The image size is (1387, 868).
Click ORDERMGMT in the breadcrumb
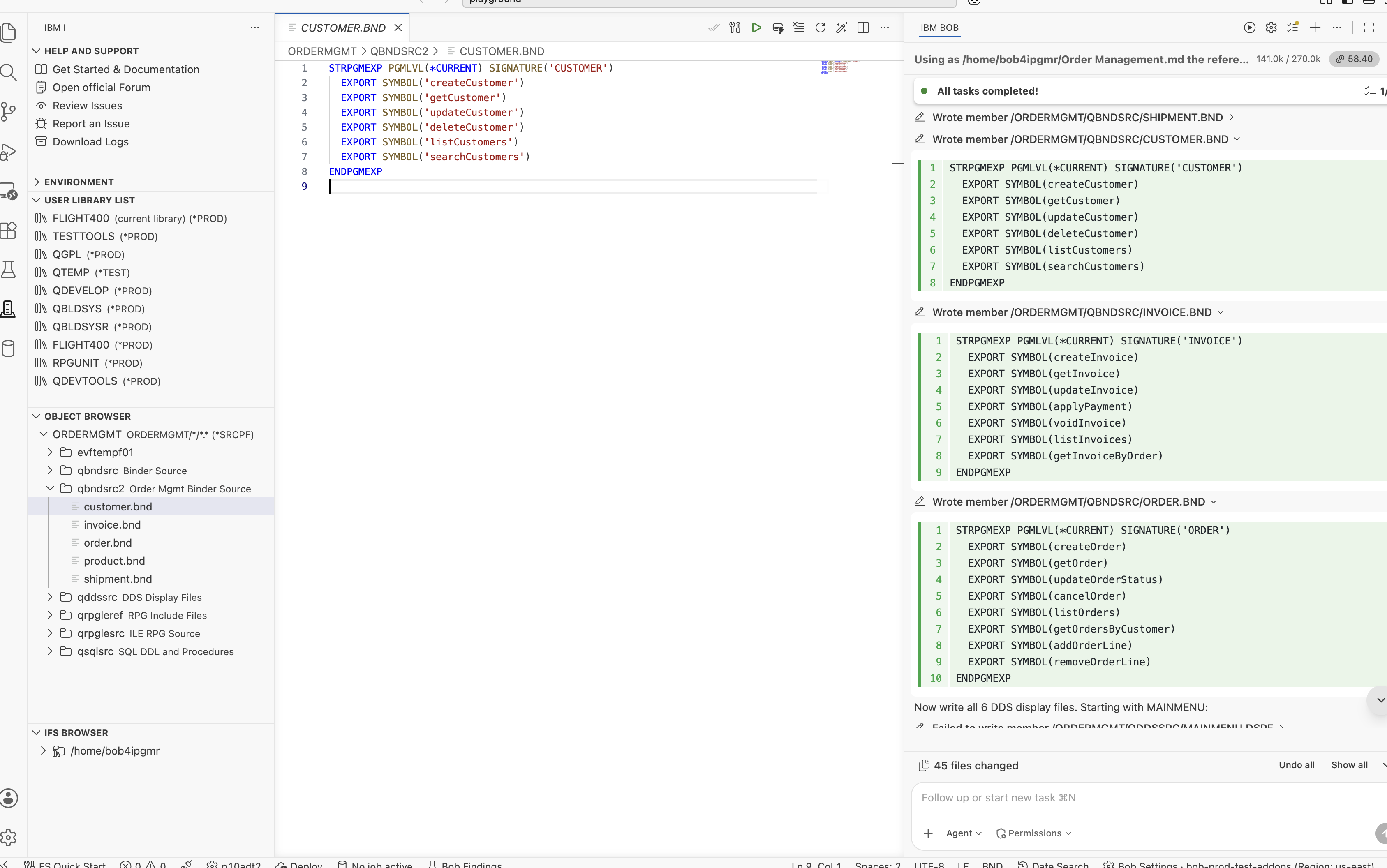pos(322,52)
